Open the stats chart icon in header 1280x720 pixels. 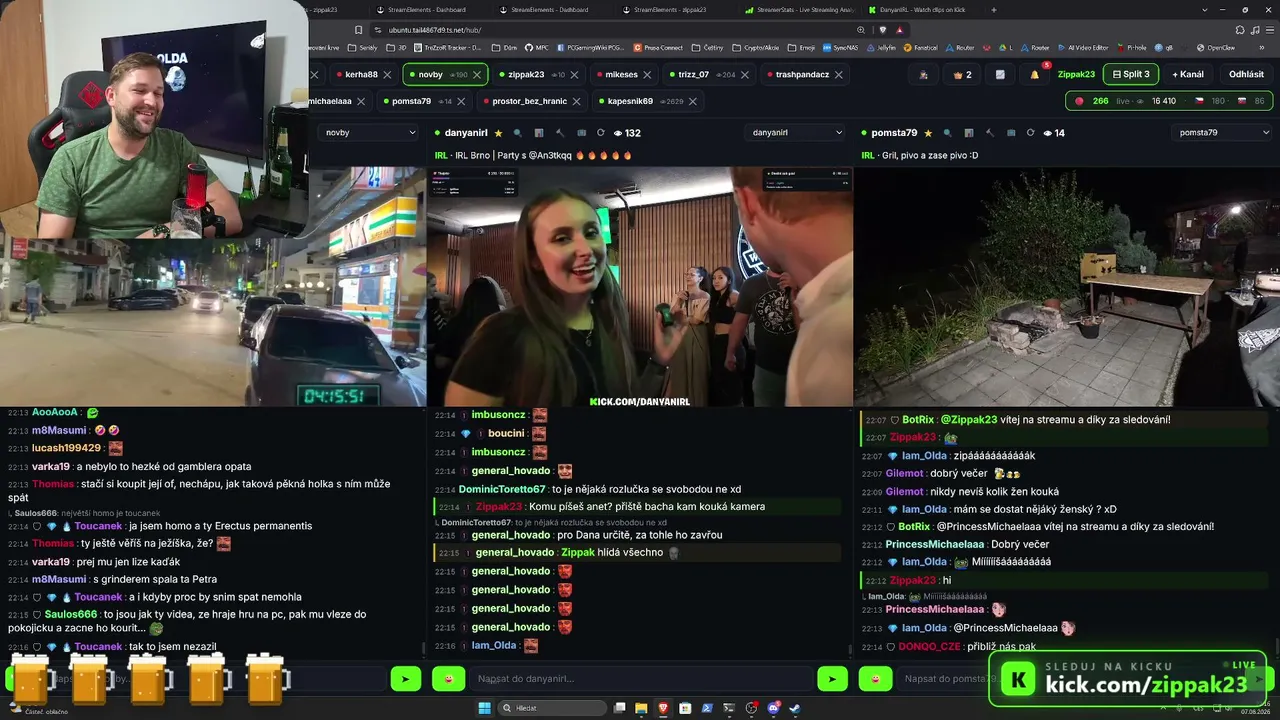coord(1000,75)
